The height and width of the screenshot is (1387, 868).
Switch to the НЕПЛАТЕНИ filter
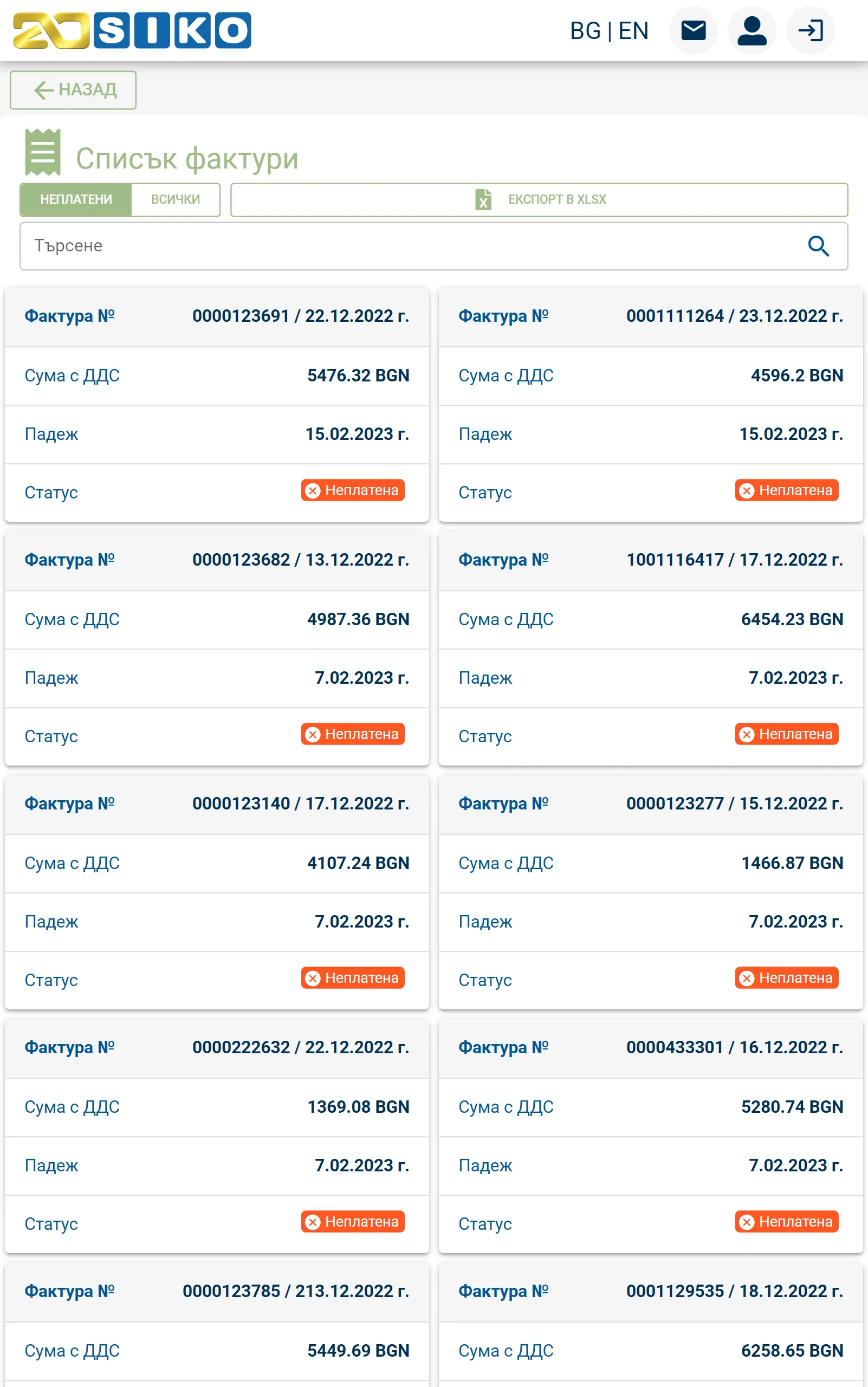click(76, 199)
